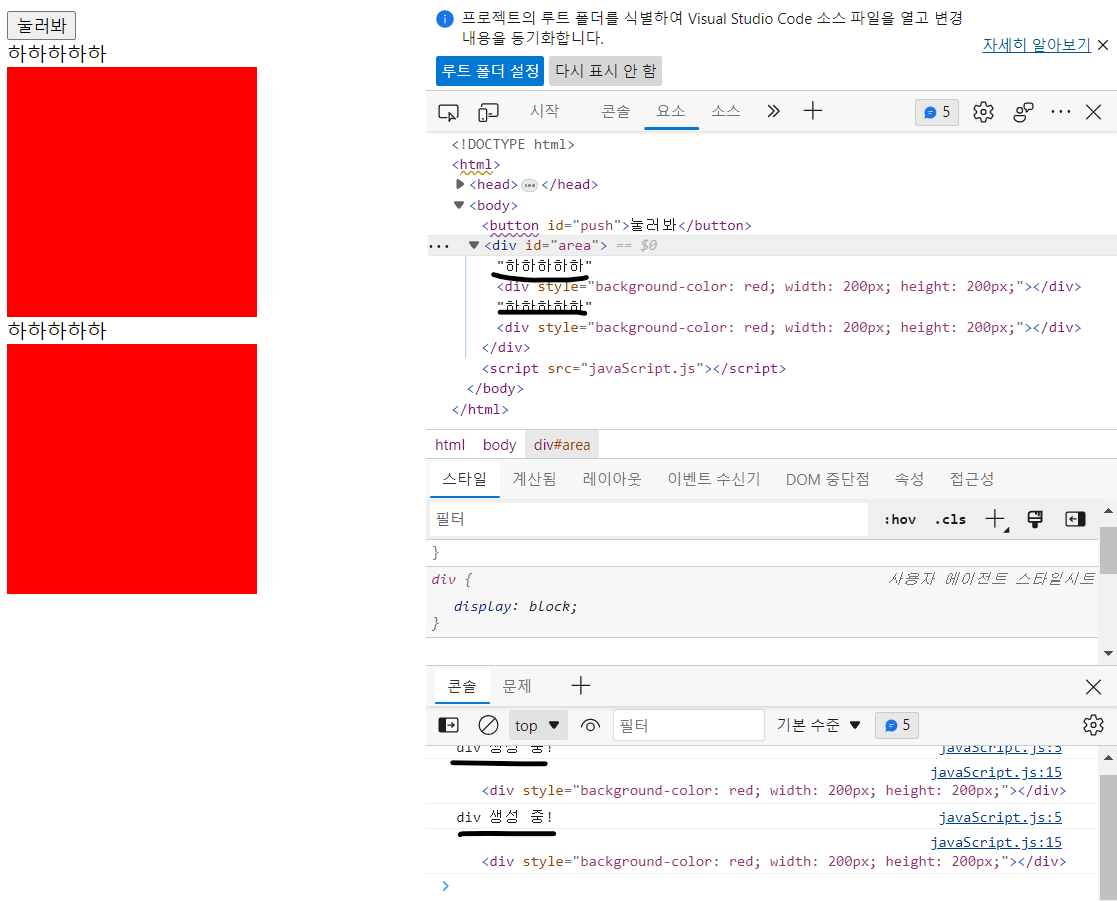Open the 이벤트 수신기 pane tab

pyautogui.click(x=714, y=479)
